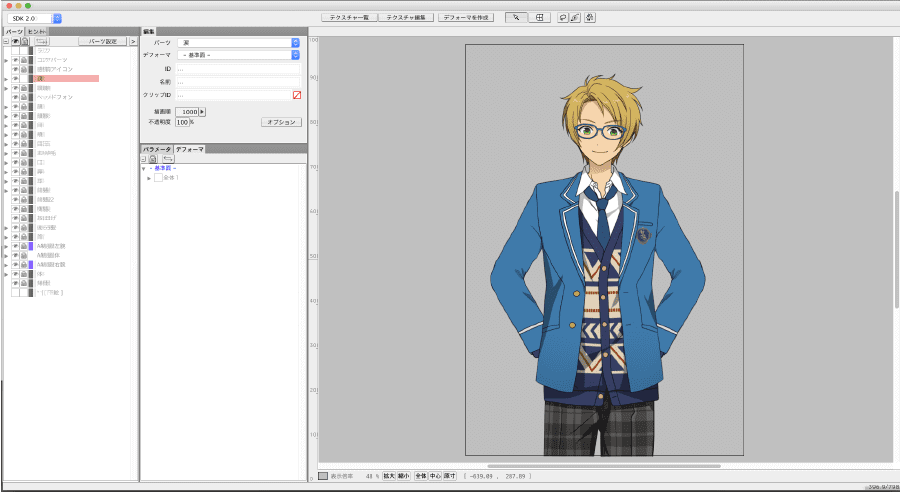
Task: Hide the コアパーツ part
Action: (15, 60)
